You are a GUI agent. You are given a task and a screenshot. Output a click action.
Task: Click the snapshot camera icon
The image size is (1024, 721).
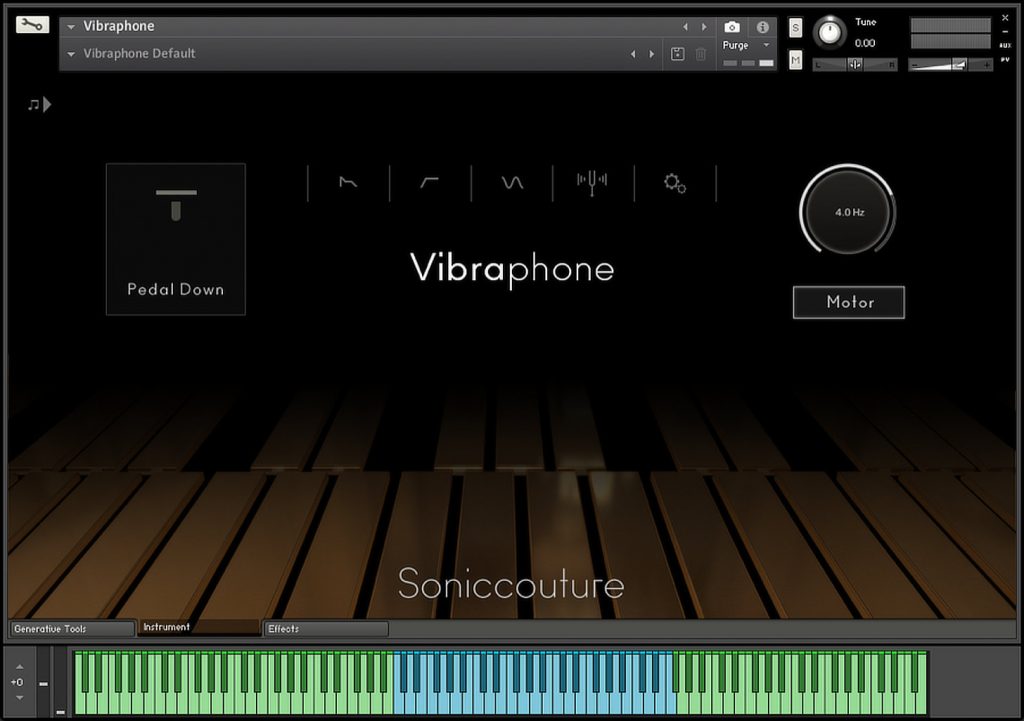pos(733,27)
